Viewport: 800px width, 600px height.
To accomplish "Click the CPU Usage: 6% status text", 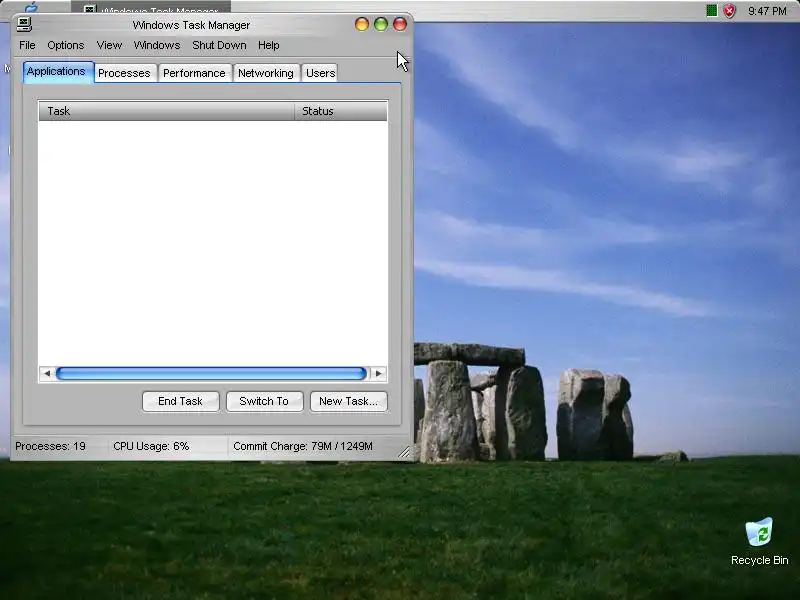I will pyautogui.click(x=151, y=446).
